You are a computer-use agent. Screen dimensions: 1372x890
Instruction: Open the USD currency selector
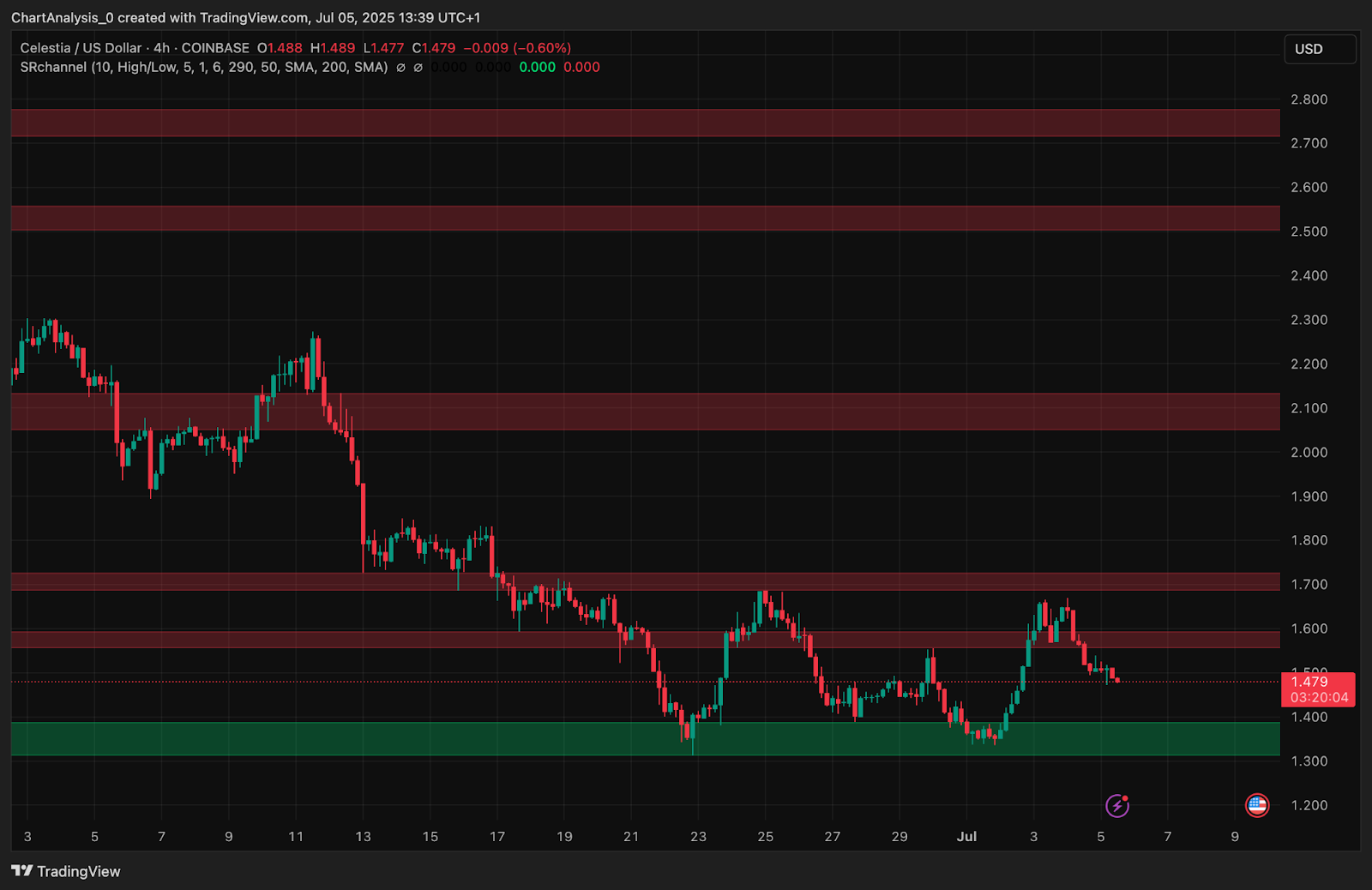click(1319, 49)
